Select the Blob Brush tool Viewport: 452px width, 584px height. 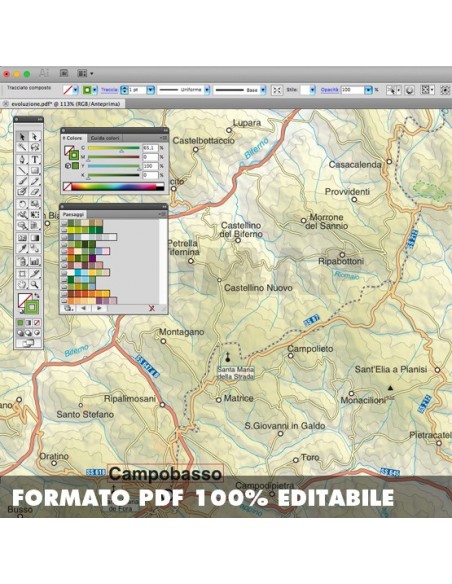pos(22,191)
